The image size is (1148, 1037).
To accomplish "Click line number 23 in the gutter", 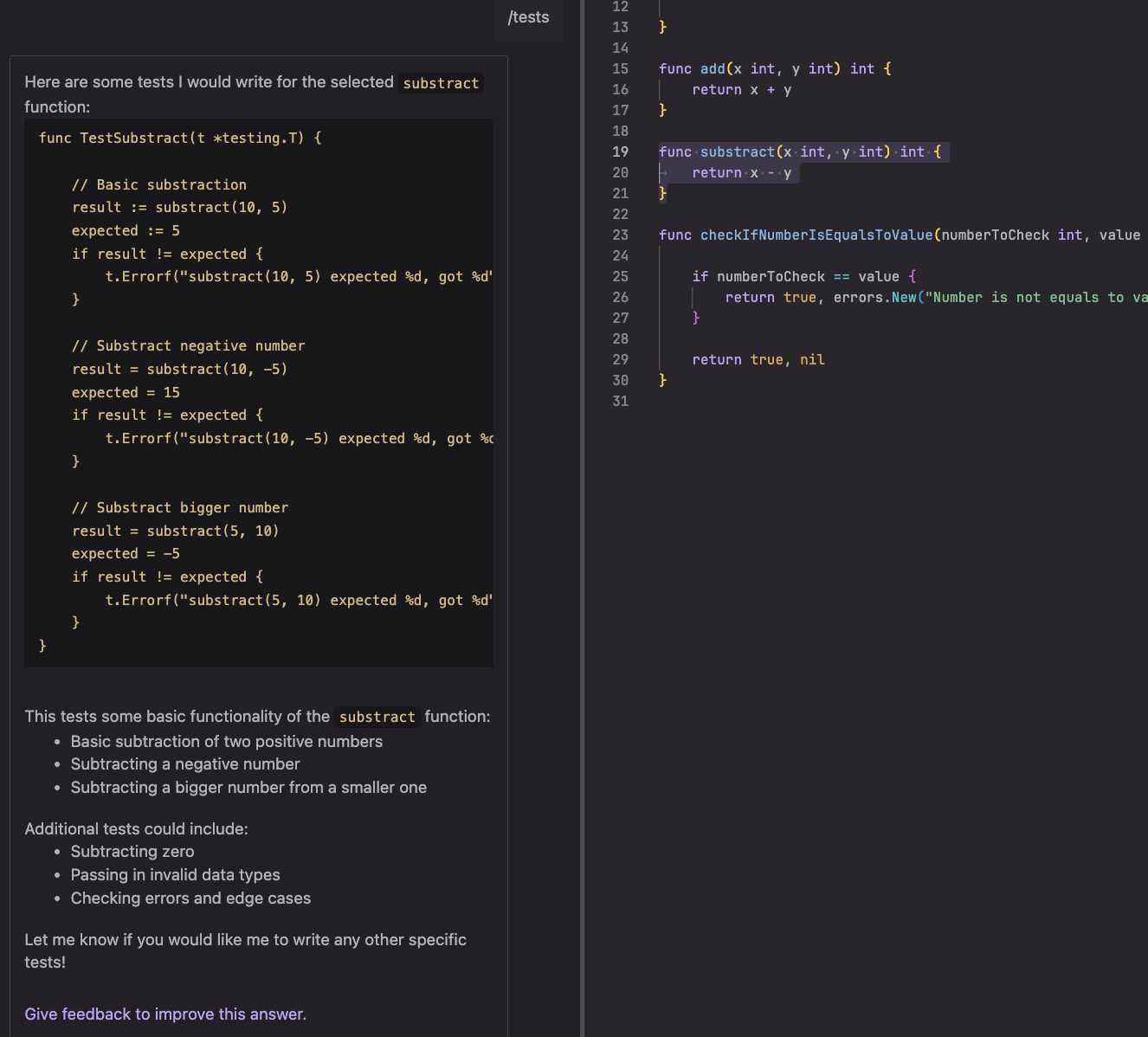I will 620,235.
